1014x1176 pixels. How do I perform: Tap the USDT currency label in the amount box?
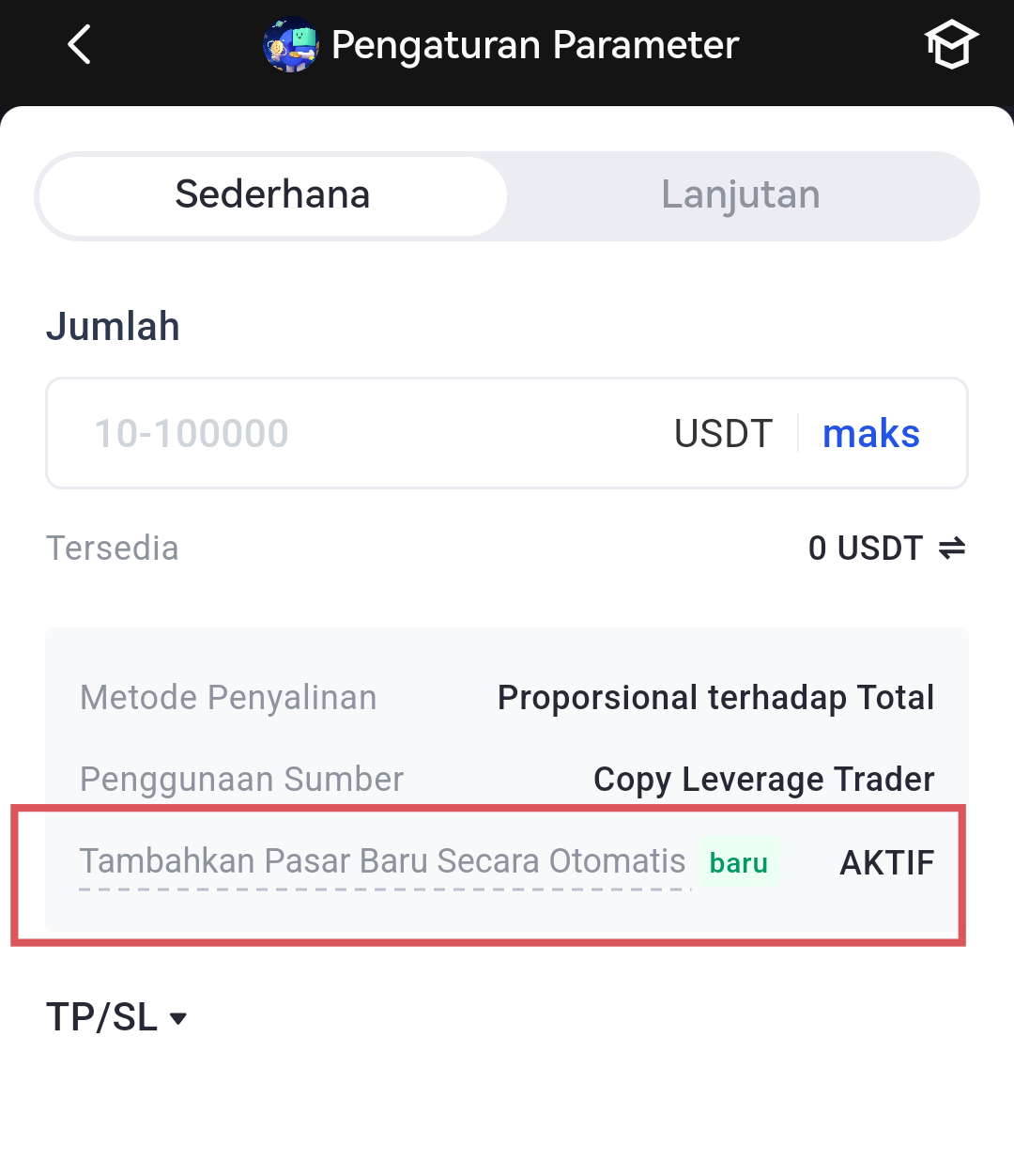(x=723, y=434)
